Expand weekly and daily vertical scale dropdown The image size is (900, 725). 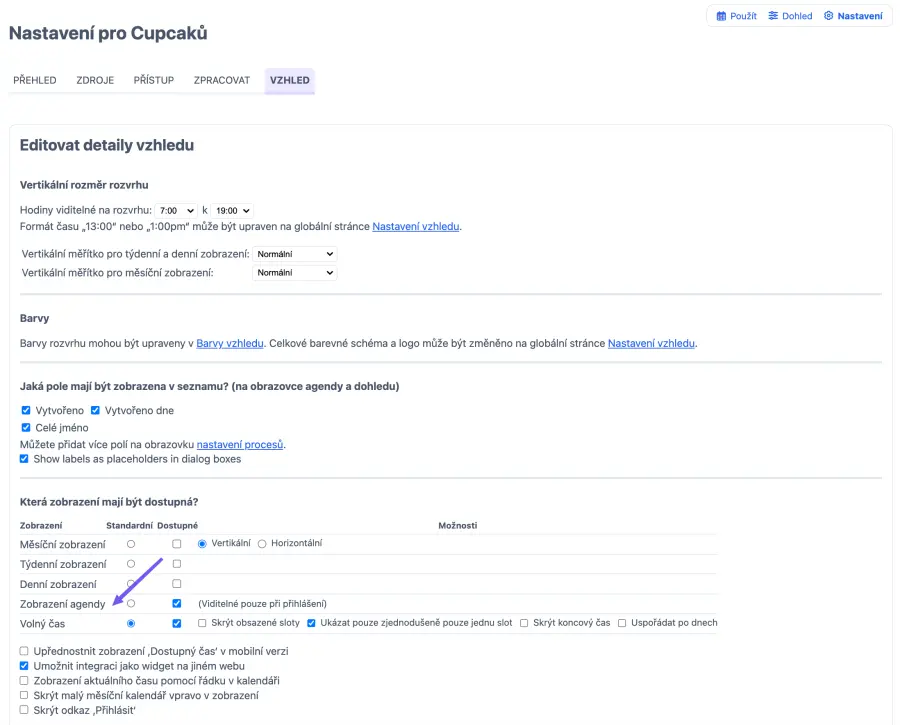pos(295,254)
